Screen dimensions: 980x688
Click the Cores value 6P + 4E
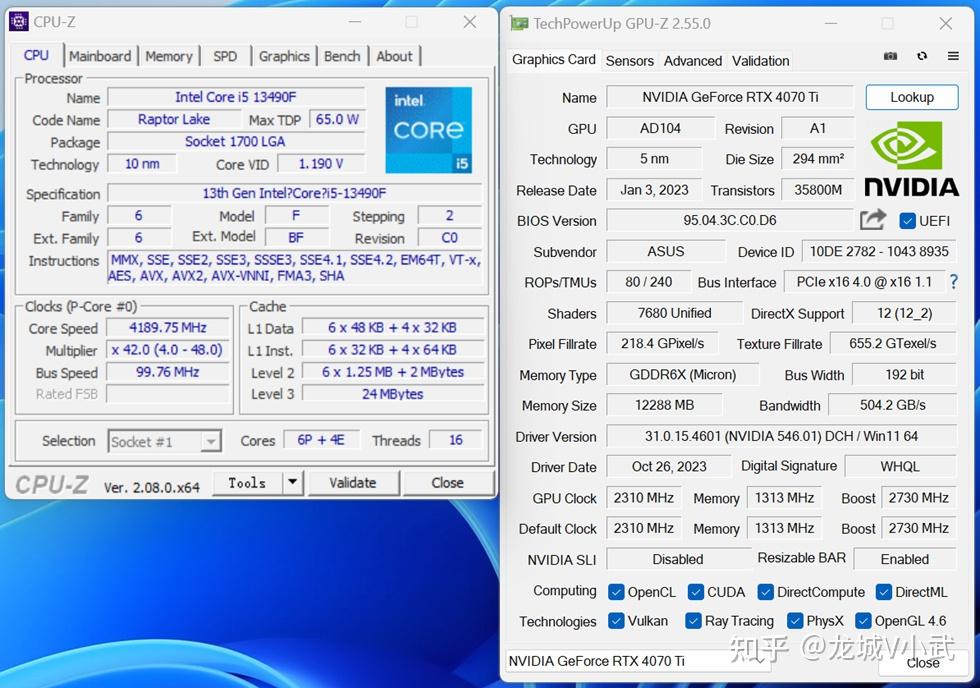coord(321,440)
